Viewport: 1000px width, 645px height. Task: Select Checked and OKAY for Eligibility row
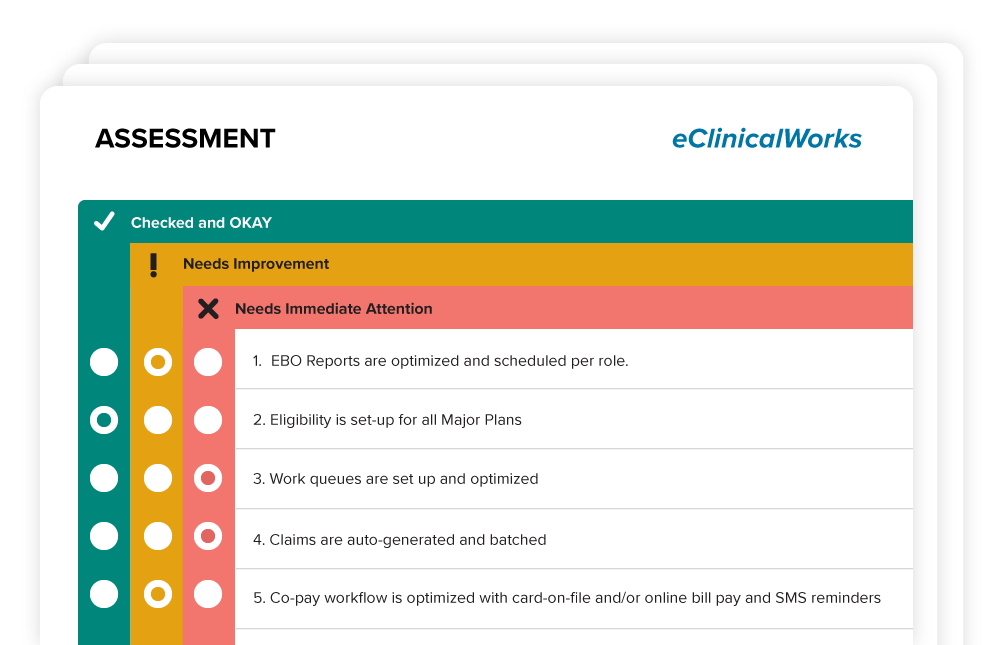coord(104,420)
